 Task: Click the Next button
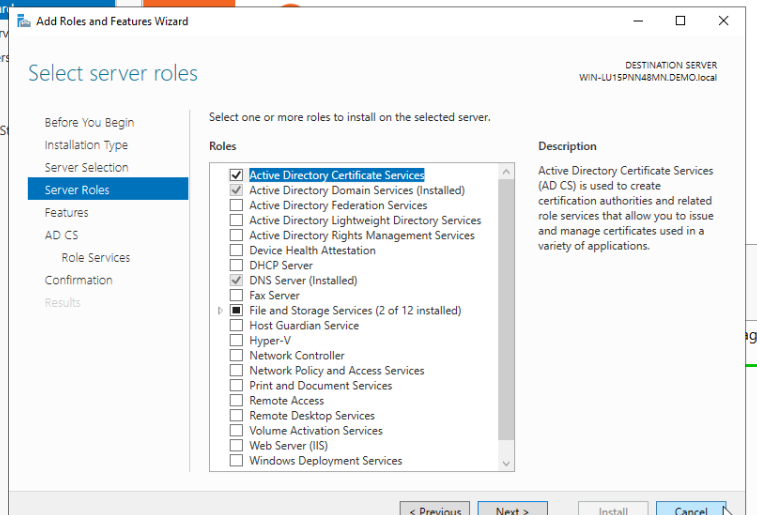click(512, 509)
